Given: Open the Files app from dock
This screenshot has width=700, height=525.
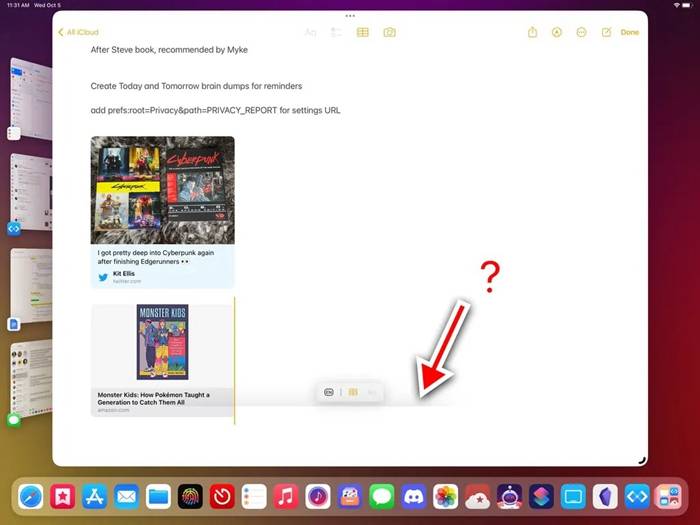Looking at the screenshot, I should [158, 496].
